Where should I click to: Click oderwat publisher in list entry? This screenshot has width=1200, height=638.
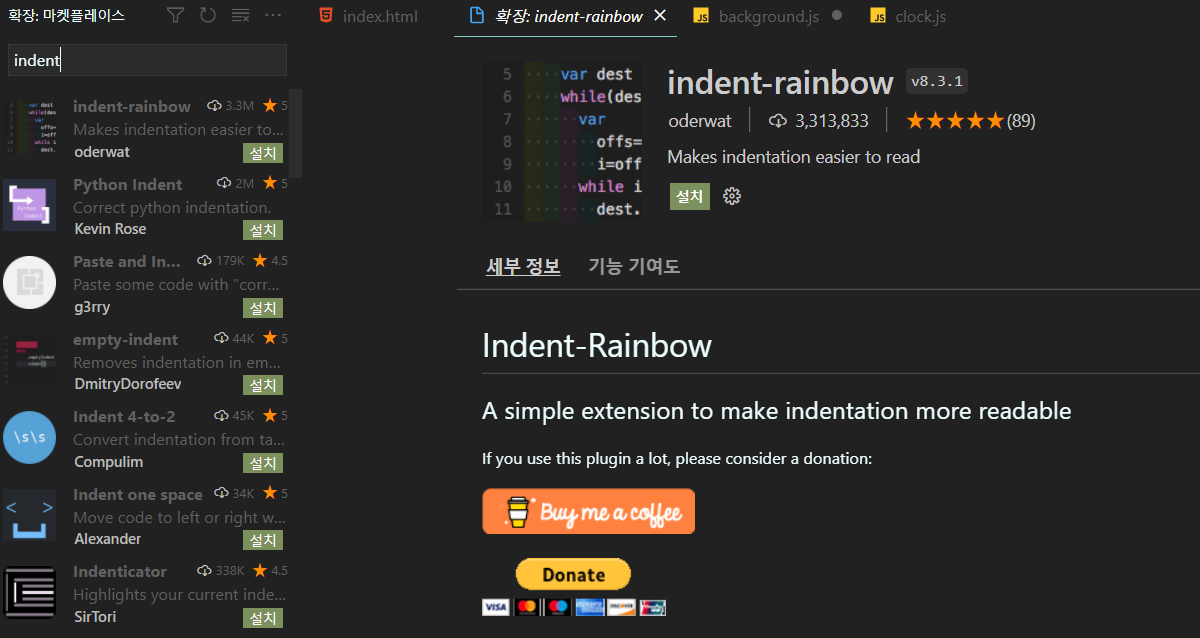click(x=102, y=152)
